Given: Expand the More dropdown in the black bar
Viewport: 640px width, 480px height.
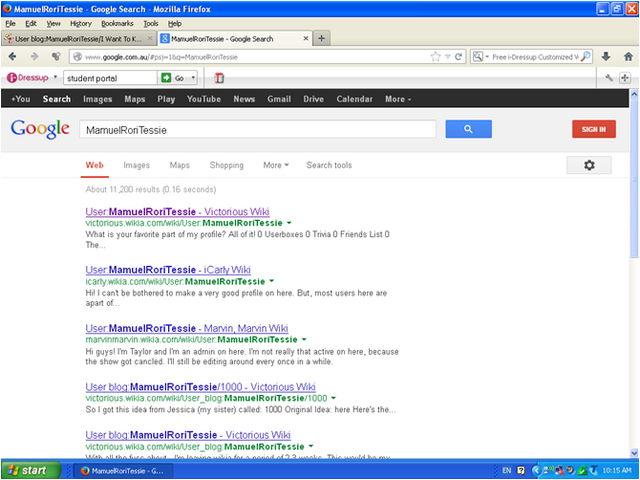Looking at the screenshot, I should point(398,99).
